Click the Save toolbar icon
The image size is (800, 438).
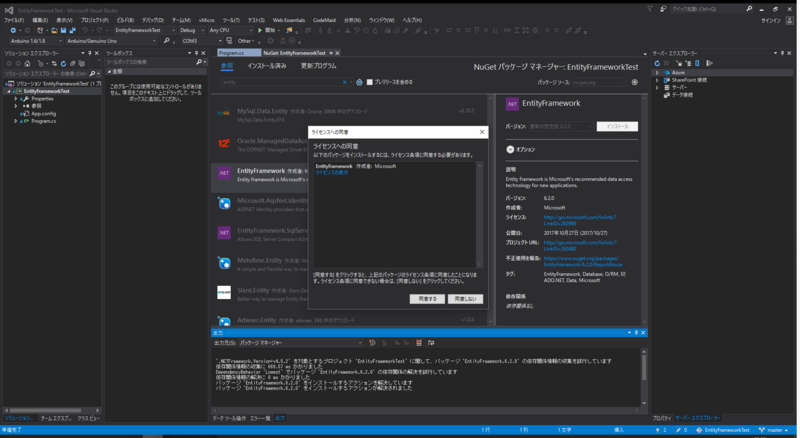pos(63,31)
